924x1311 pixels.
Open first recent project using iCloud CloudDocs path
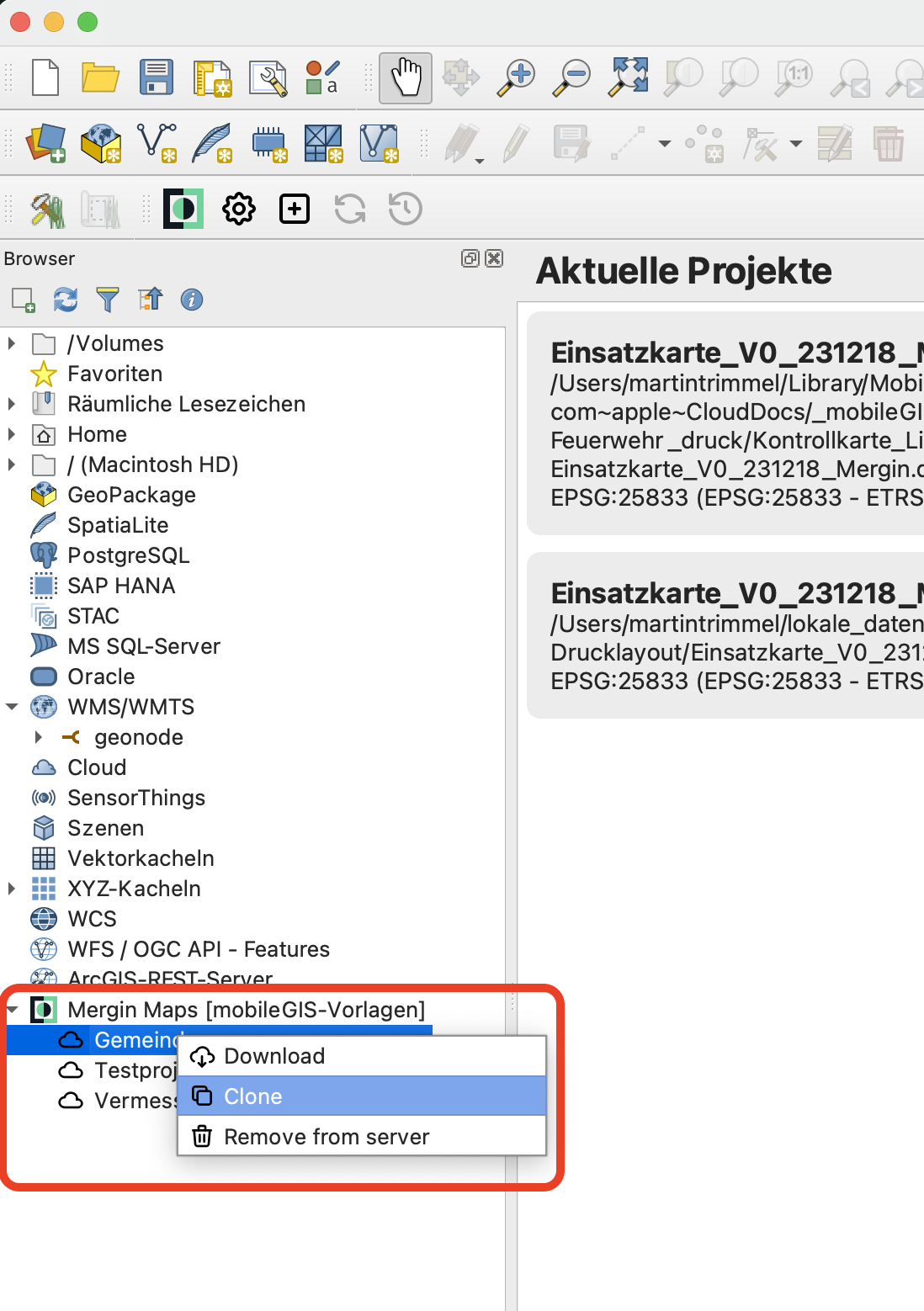click(725, 423)
